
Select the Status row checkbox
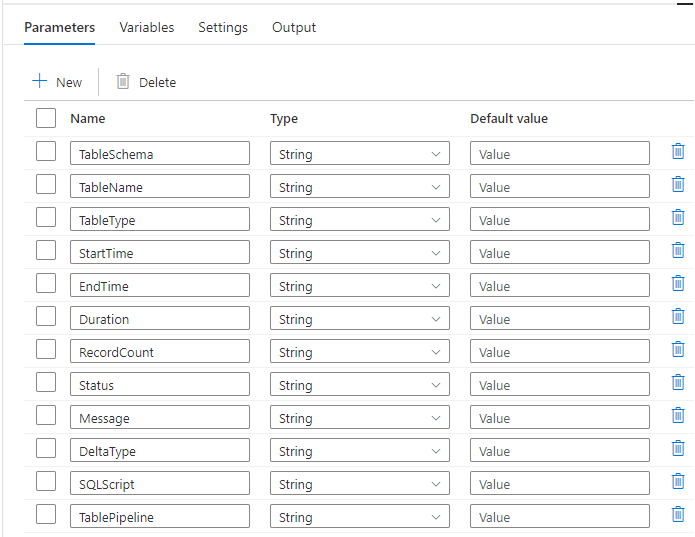pyautogui.click(x=46, y=382)
